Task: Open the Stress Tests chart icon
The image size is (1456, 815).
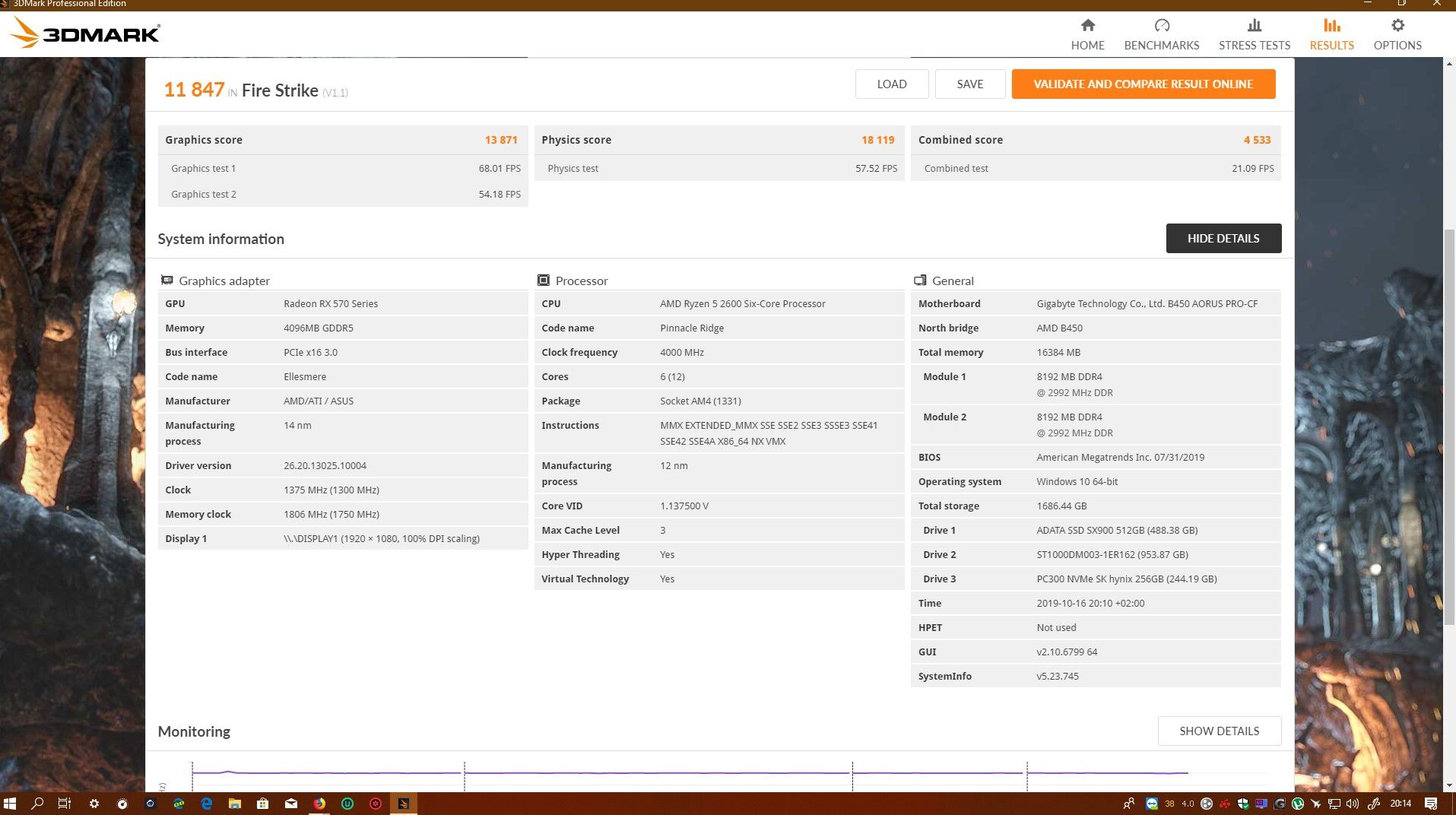Action: 1255,26
